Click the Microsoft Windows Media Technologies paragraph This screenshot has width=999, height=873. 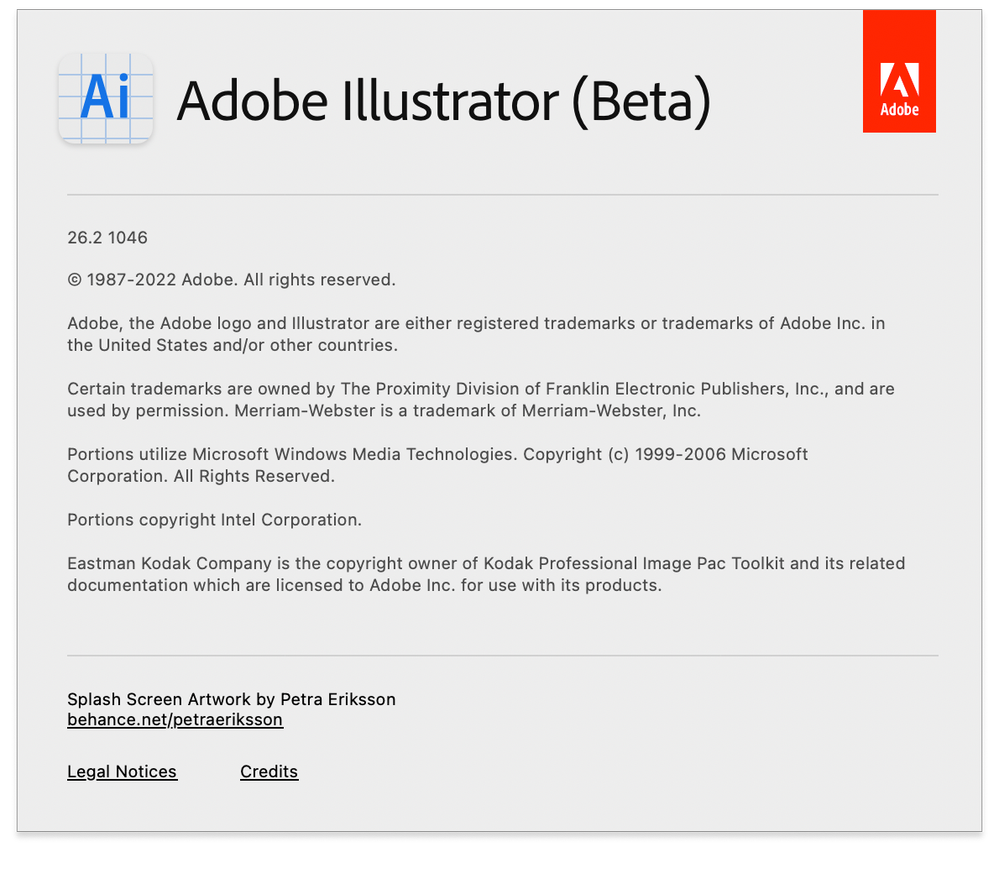click(437, 465)
